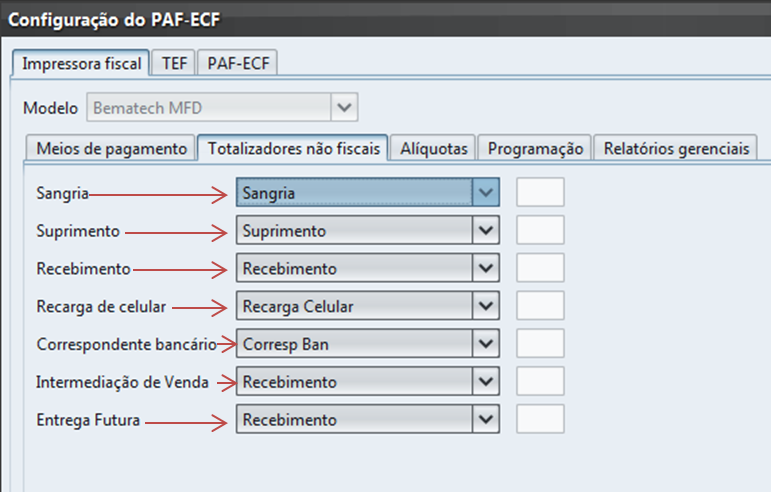The width and height of the screenshot is (772, 492).
Task: Focus the field next to Recarga Celular
Action: [540, 306]
